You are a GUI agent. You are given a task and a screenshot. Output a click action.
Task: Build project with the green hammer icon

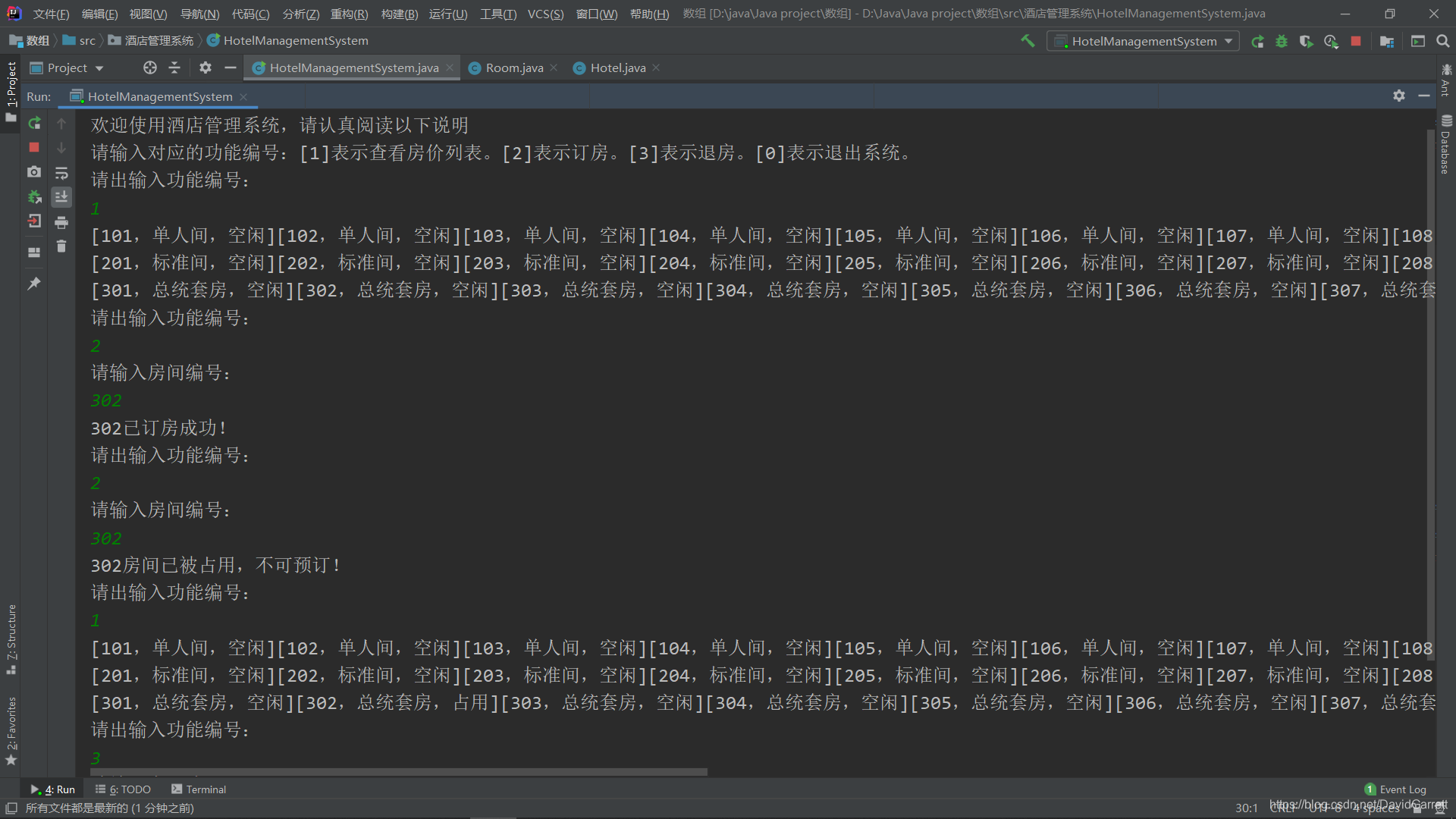tap(1028, 41)
